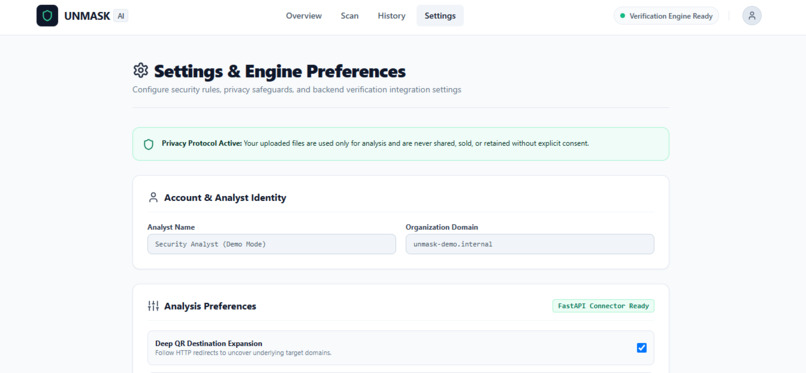The height and width of the screenshot is (373, 806).
Task: Click the Analysis Preferences heading
Action: (x=210, y=306)
